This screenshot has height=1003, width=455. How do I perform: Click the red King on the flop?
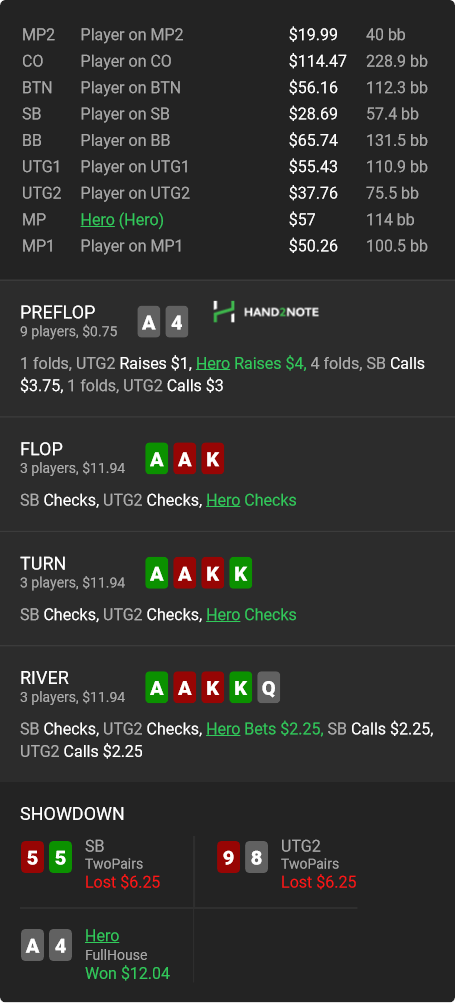(x=212, y=459)
